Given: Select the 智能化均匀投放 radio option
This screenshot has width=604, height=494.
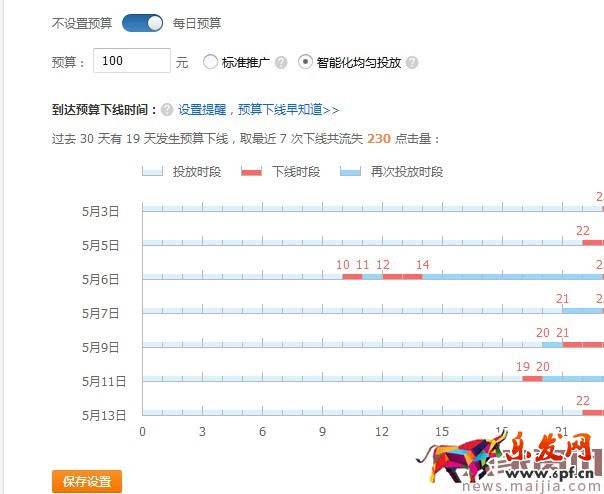Looking at the screenshot, I should 305,62.
